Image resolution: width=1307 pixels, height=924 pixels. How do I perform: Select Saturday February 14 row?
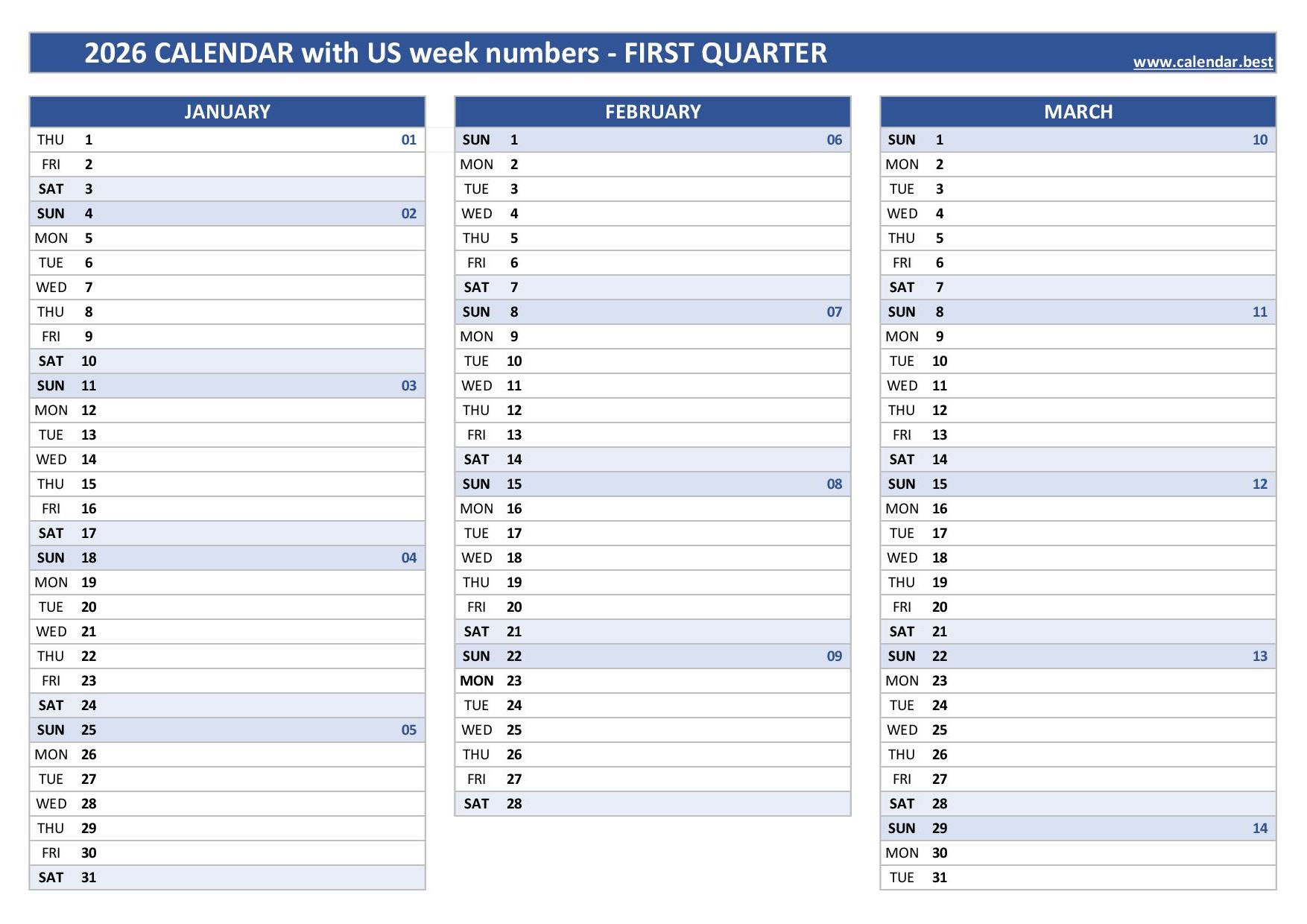(x=653, y=460)
